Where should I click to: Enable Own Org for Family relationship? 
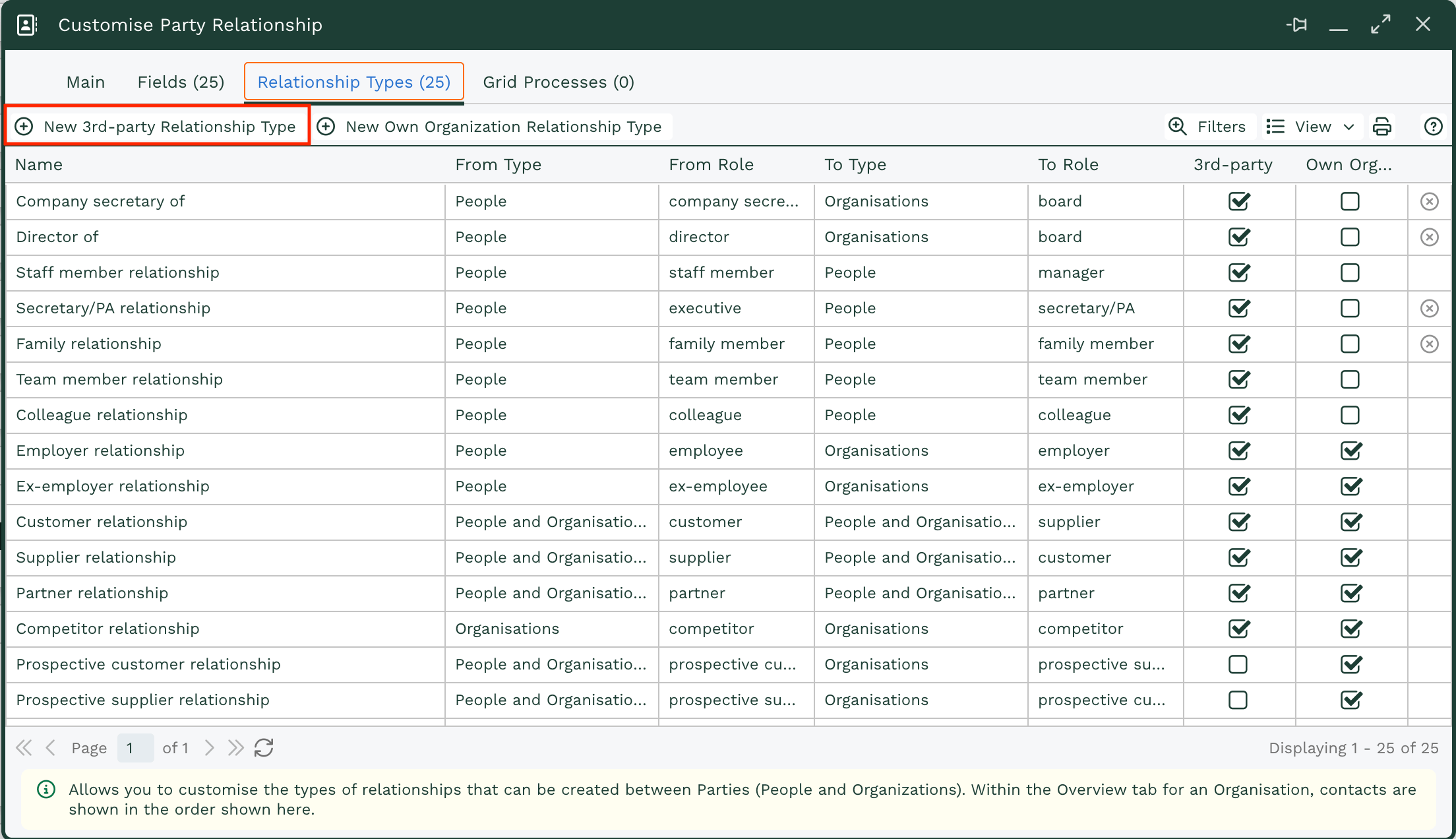[1350, 344]
